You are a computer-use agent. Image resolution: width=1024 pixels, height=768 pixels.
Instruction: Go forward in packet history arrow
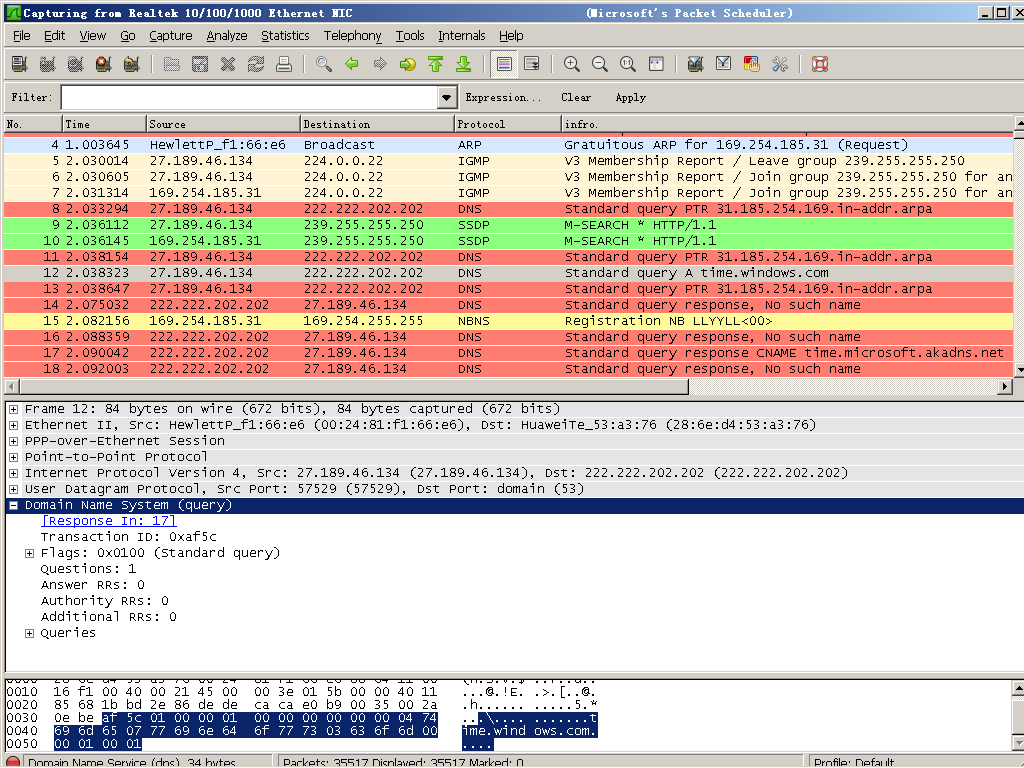click(x=379, y=64)
